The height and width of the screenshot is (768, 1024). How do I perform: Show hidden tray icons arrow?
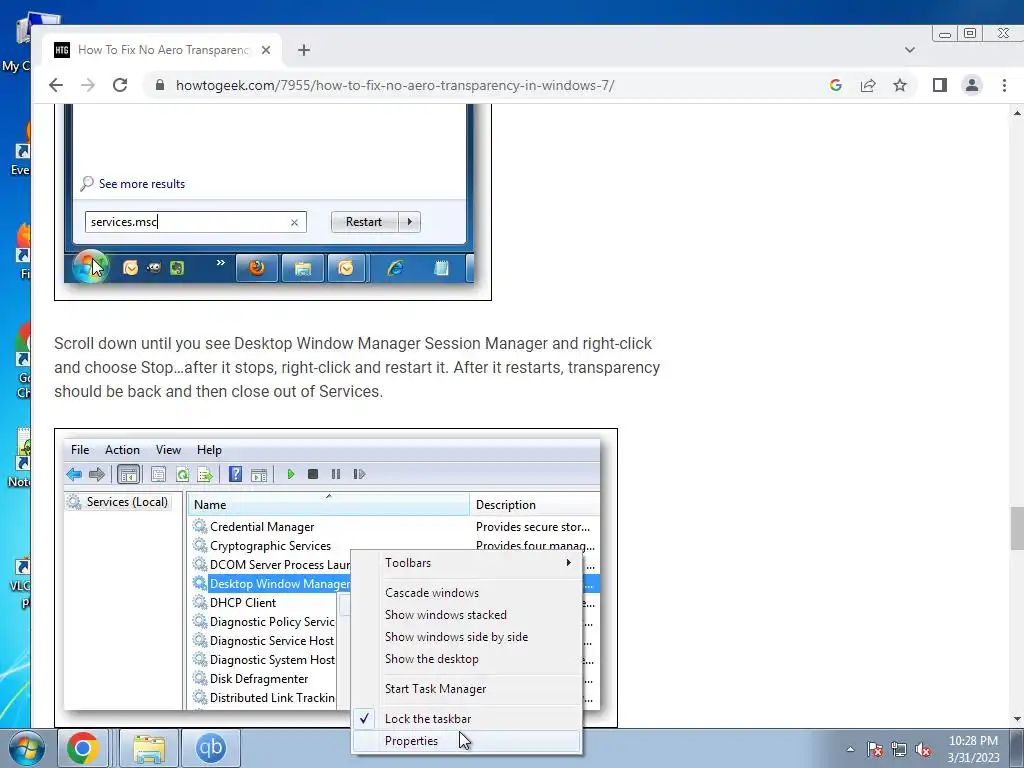coord(850,750)
